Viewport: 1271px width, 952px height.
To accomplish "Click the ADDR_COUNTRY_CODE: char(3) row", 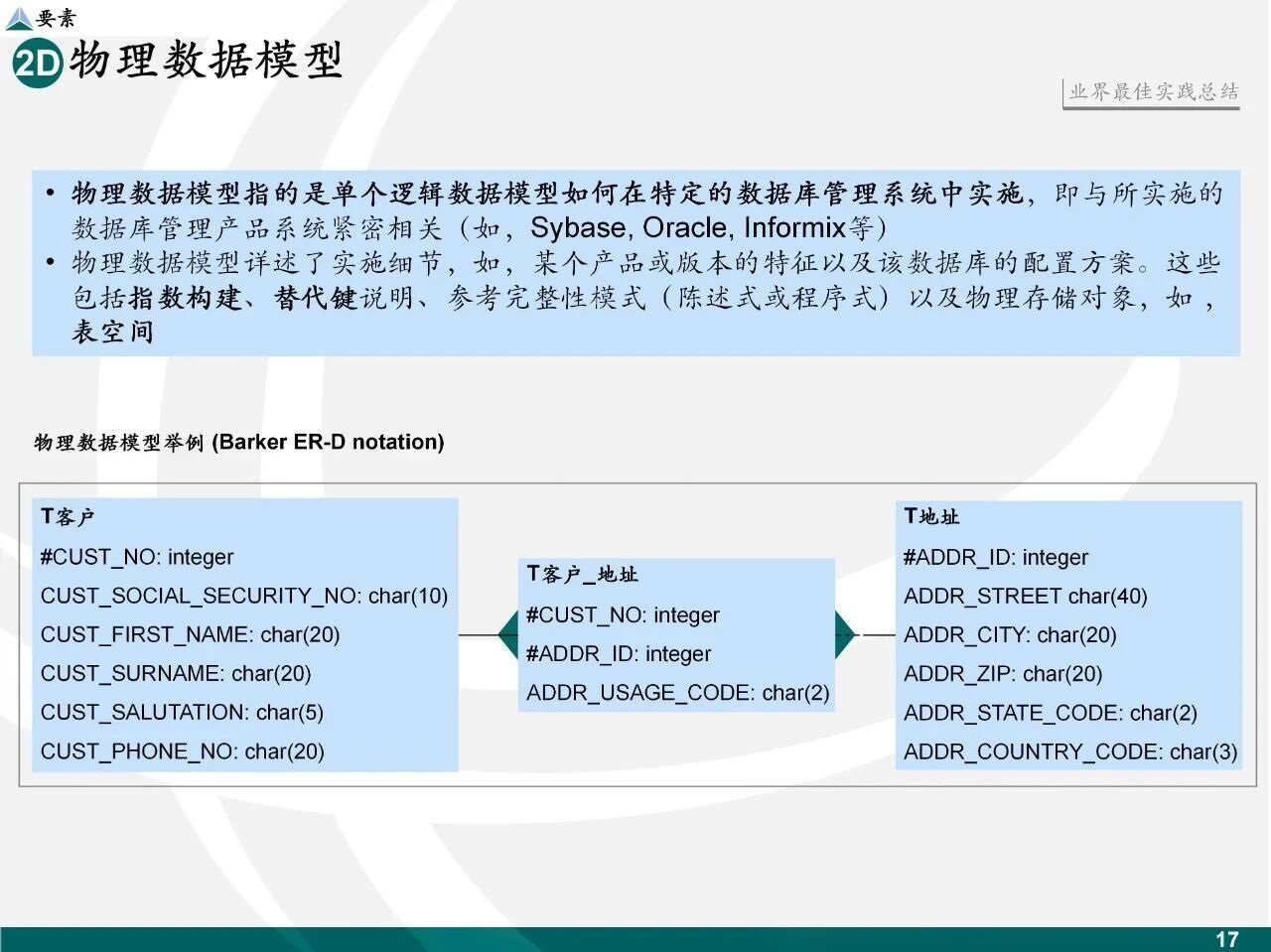I will (1069, 751).
